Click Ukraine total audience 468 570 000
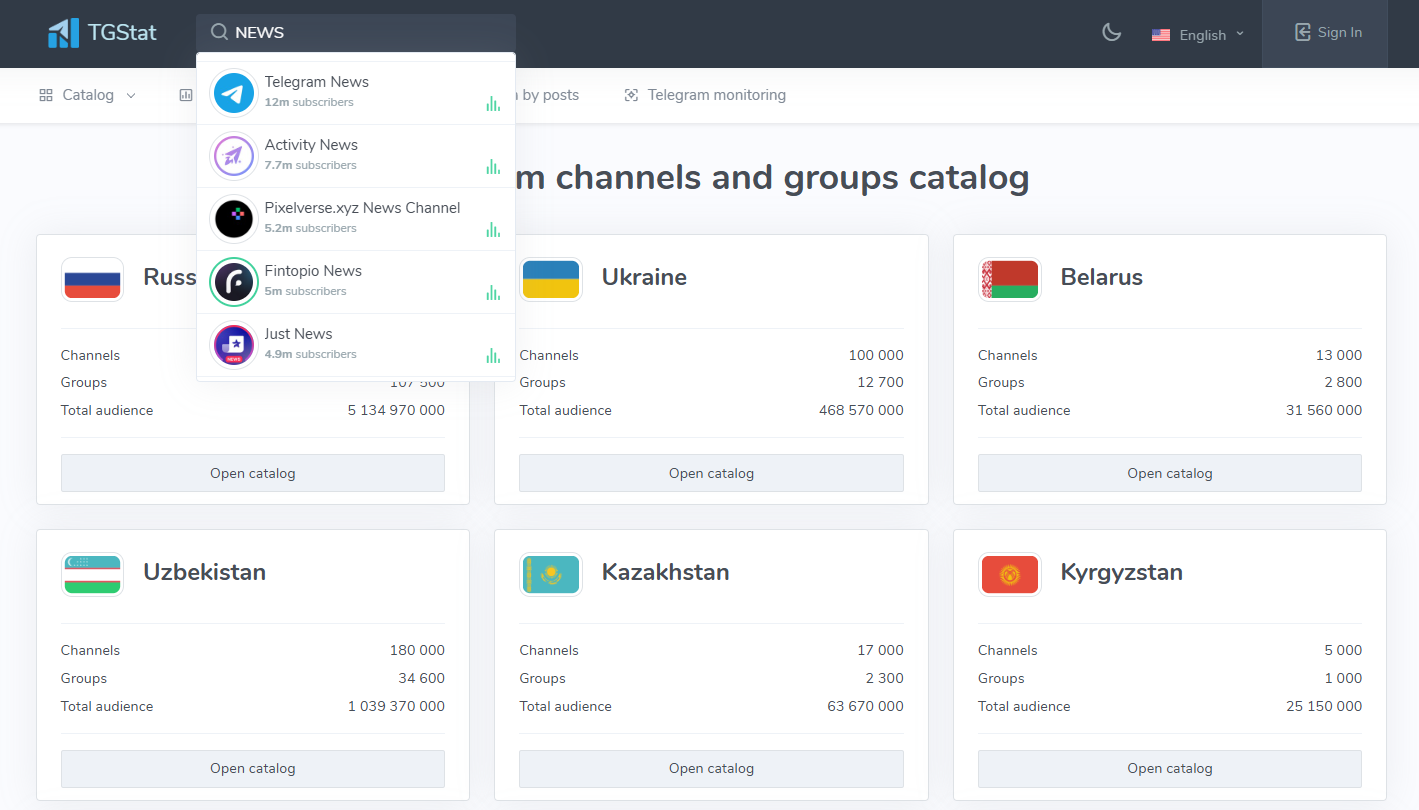 pos(861,410)
